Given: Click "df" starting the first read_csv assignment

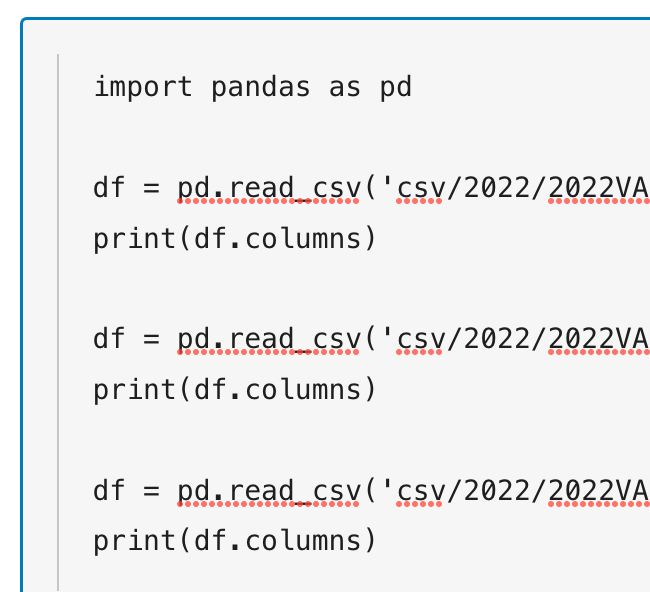Looking at the screenshot, I should click(109, 187).
